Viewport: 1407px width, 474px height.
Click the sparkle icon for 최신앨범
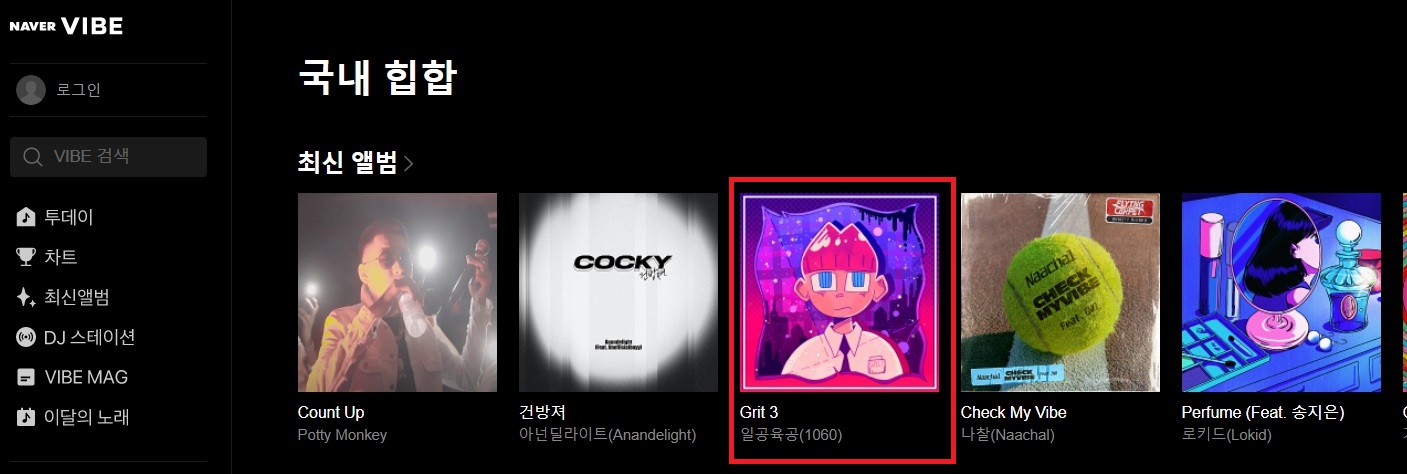[x=26, y=297]
